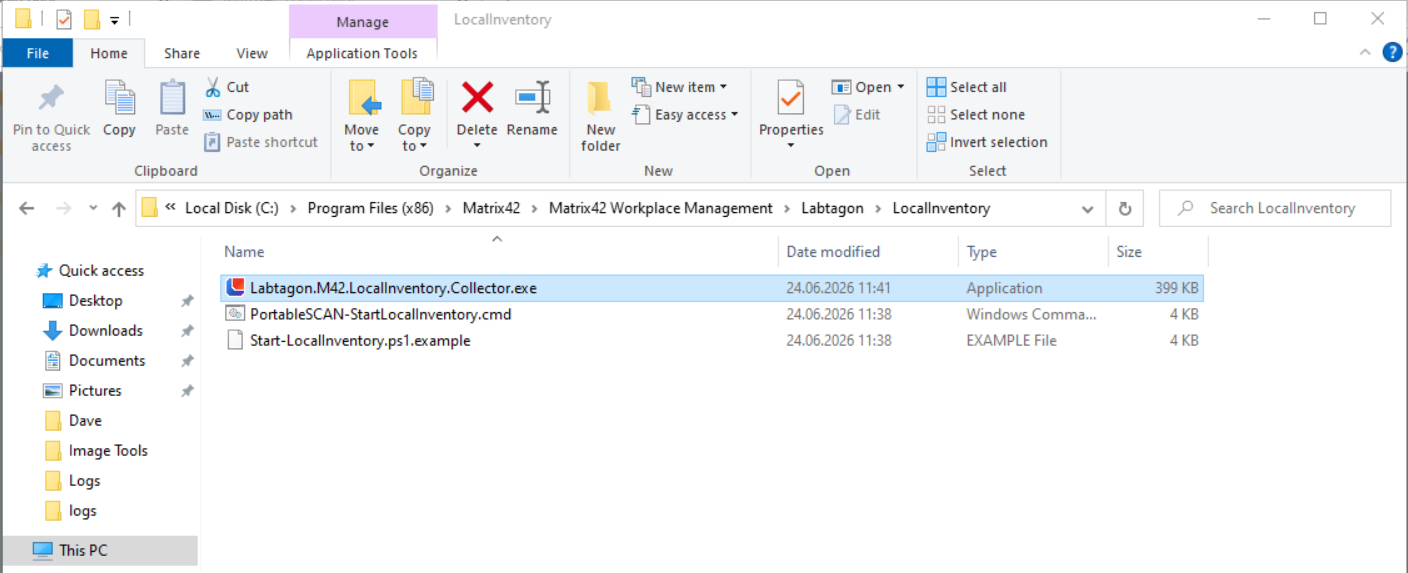Click the Edit ribbon button
Screen dimensions: 1408x573
coord(856,115)
